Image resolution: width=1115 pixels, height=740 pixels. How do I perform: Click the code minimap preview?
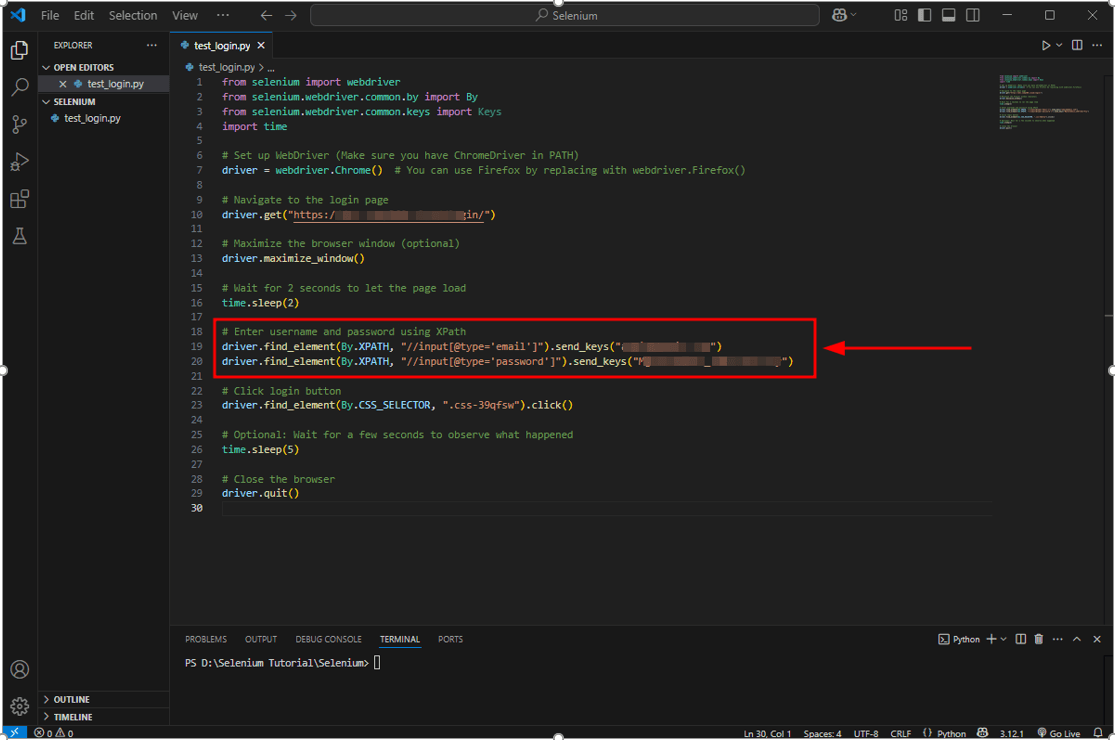coord(1043,102)
